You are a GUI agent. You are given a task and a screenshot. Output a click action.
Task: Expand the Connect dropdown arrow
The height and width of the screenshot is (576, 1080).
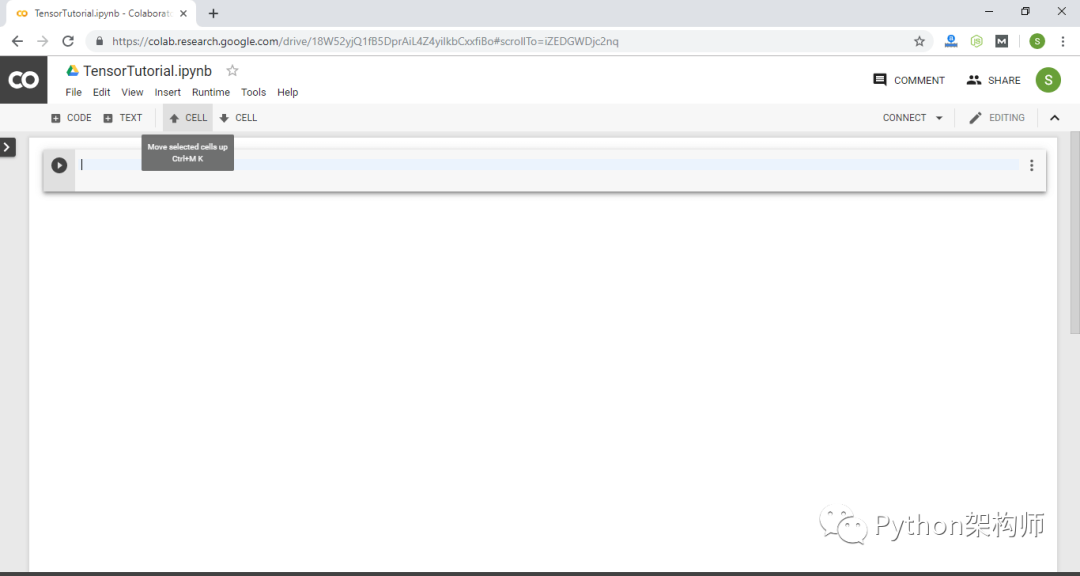pos(939,118)
